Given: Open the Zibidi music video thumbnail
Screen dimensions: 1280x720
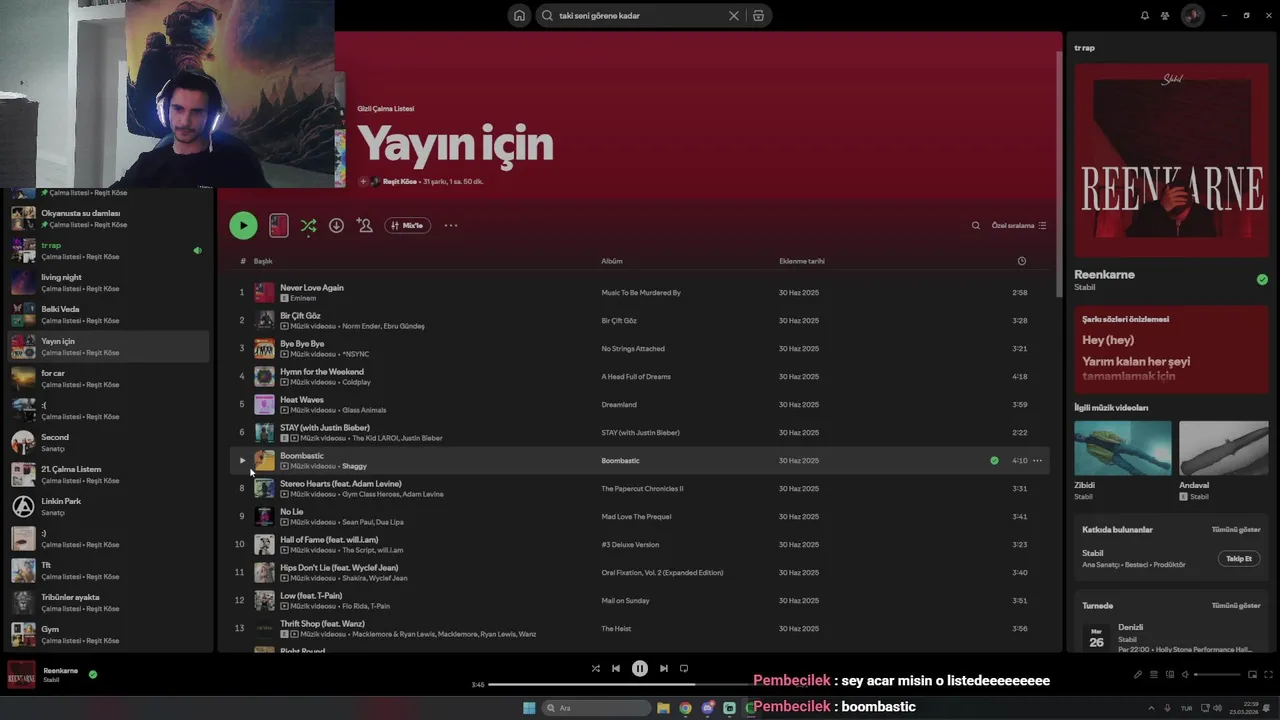Looking at the screenshot, I should click(x=1123, y=448).
